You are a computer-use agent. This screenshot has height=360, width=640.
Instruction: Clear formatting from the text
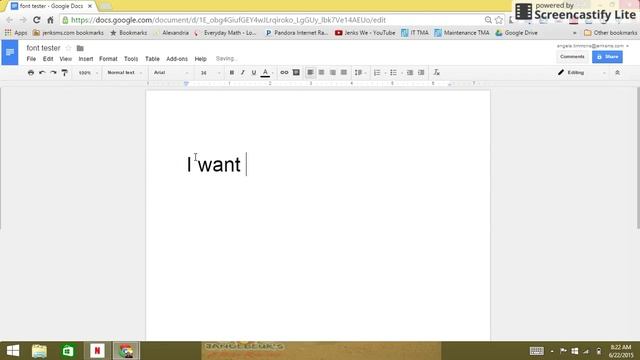click(x=436, y=73)
